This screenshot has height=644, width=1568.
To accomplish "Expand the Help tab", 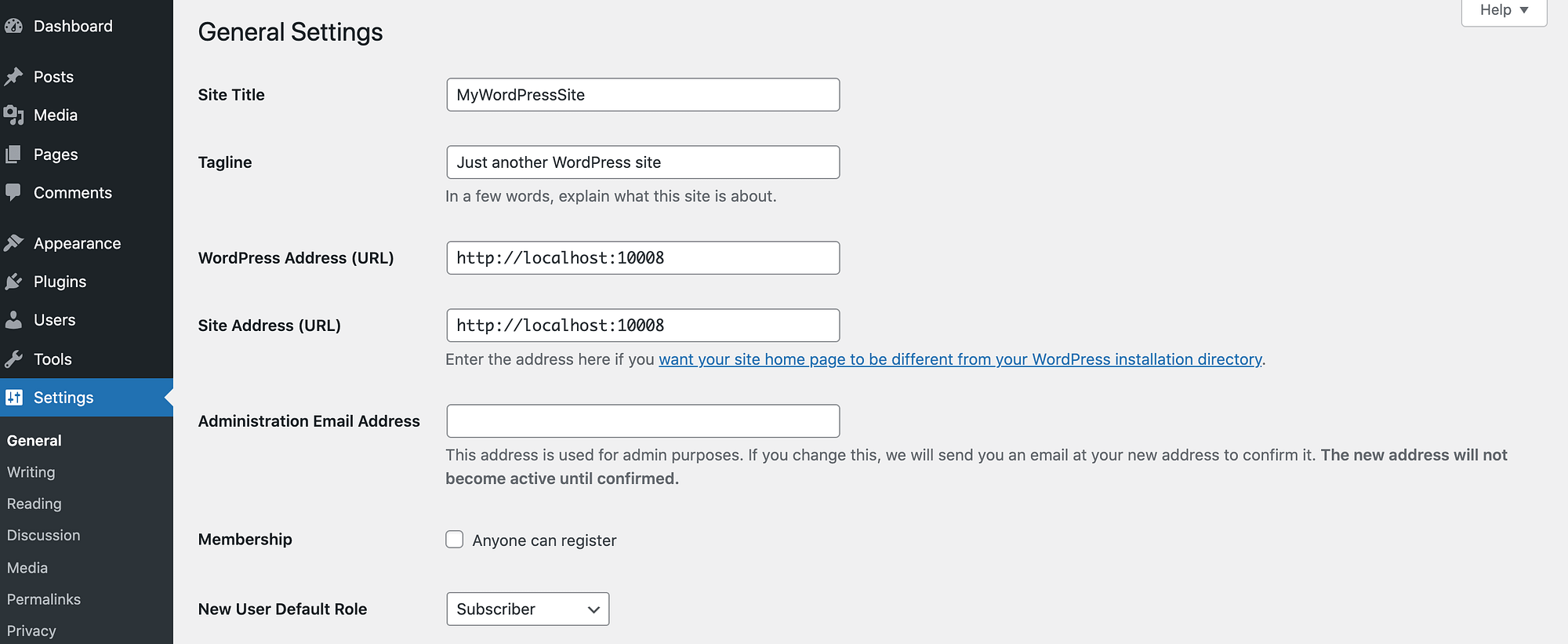I will [x=1504, y=11].
